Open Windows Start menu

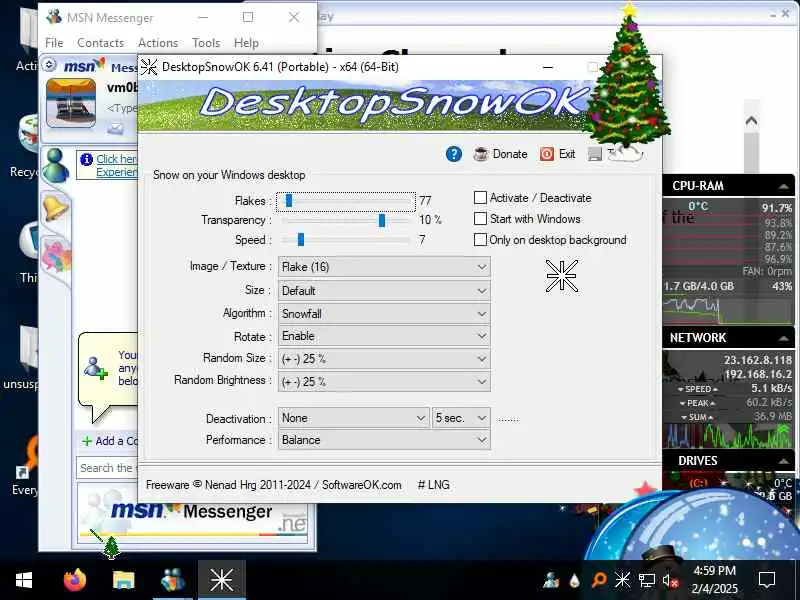(24, 580)
